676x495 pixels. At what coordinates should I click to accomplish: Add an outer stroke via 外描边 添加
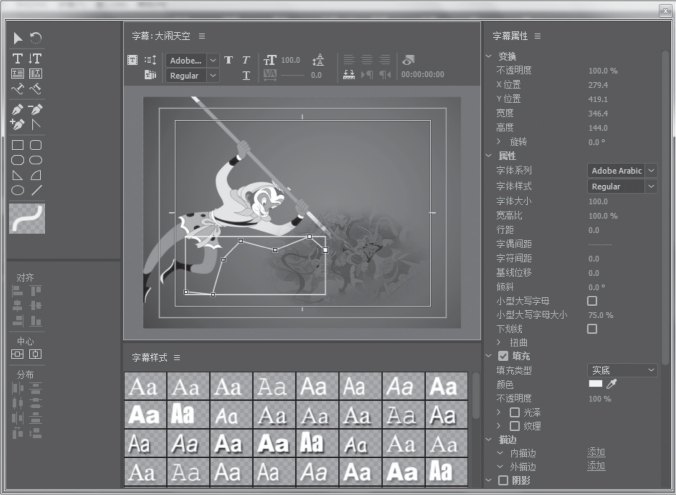pos(596,466)
